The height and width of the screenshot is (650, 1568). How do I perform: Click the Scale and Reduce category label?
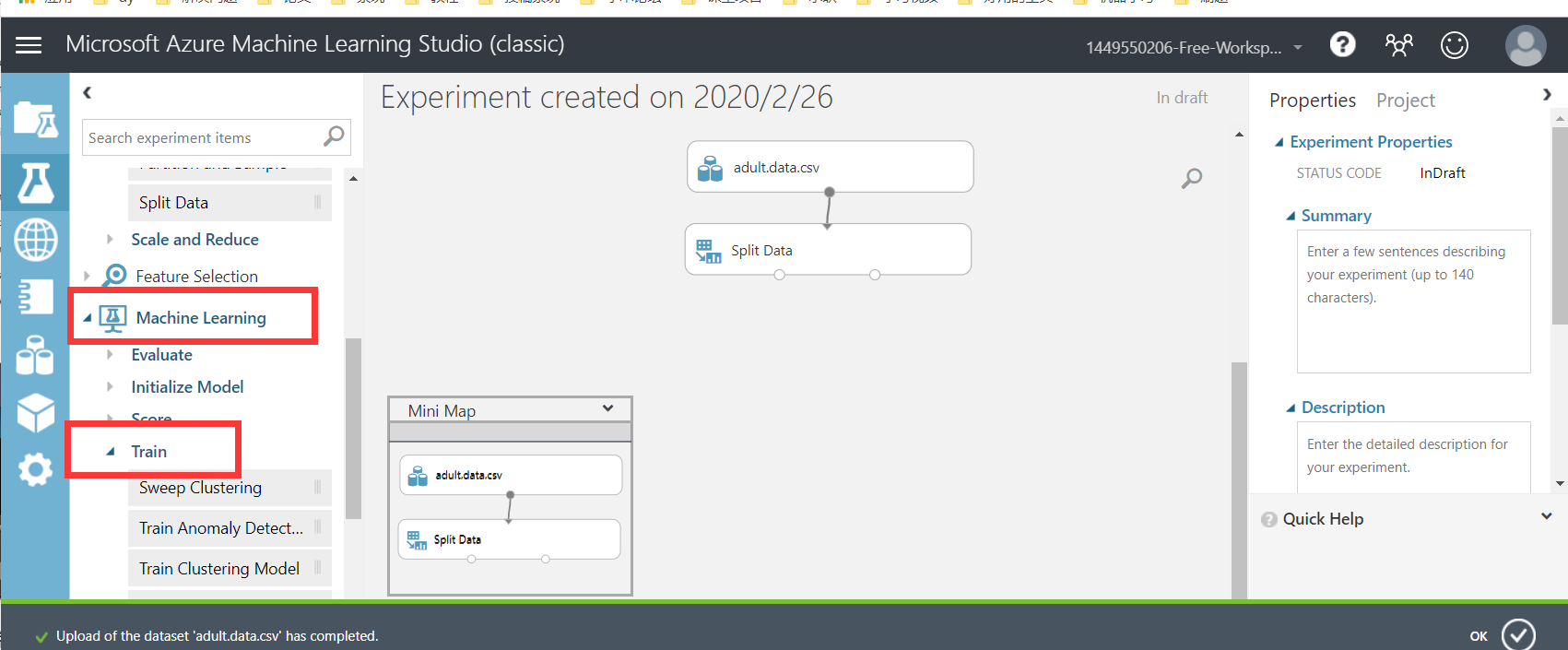pyautogui.click(x=195, y=239)
